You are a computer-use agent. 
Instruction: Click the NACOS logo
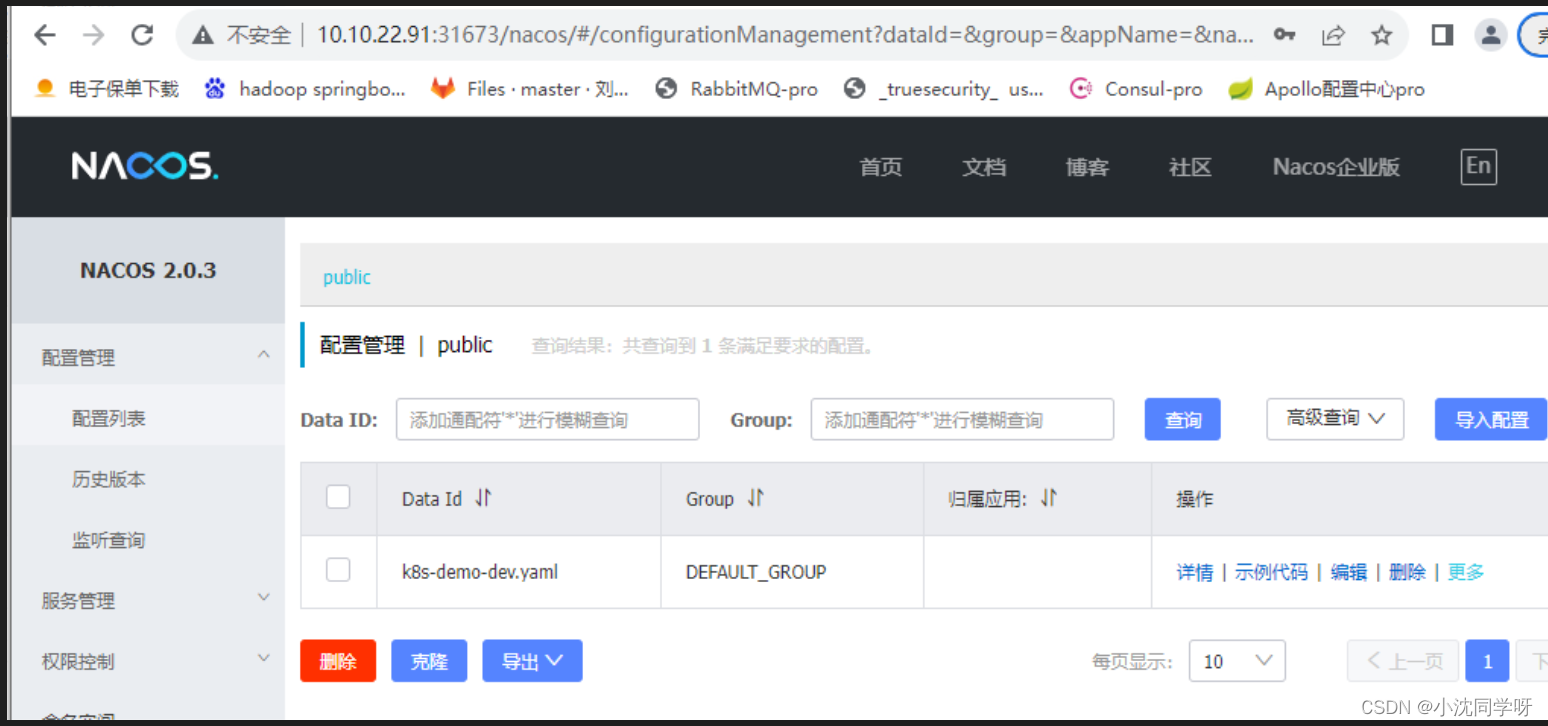[x=143, y=166]
